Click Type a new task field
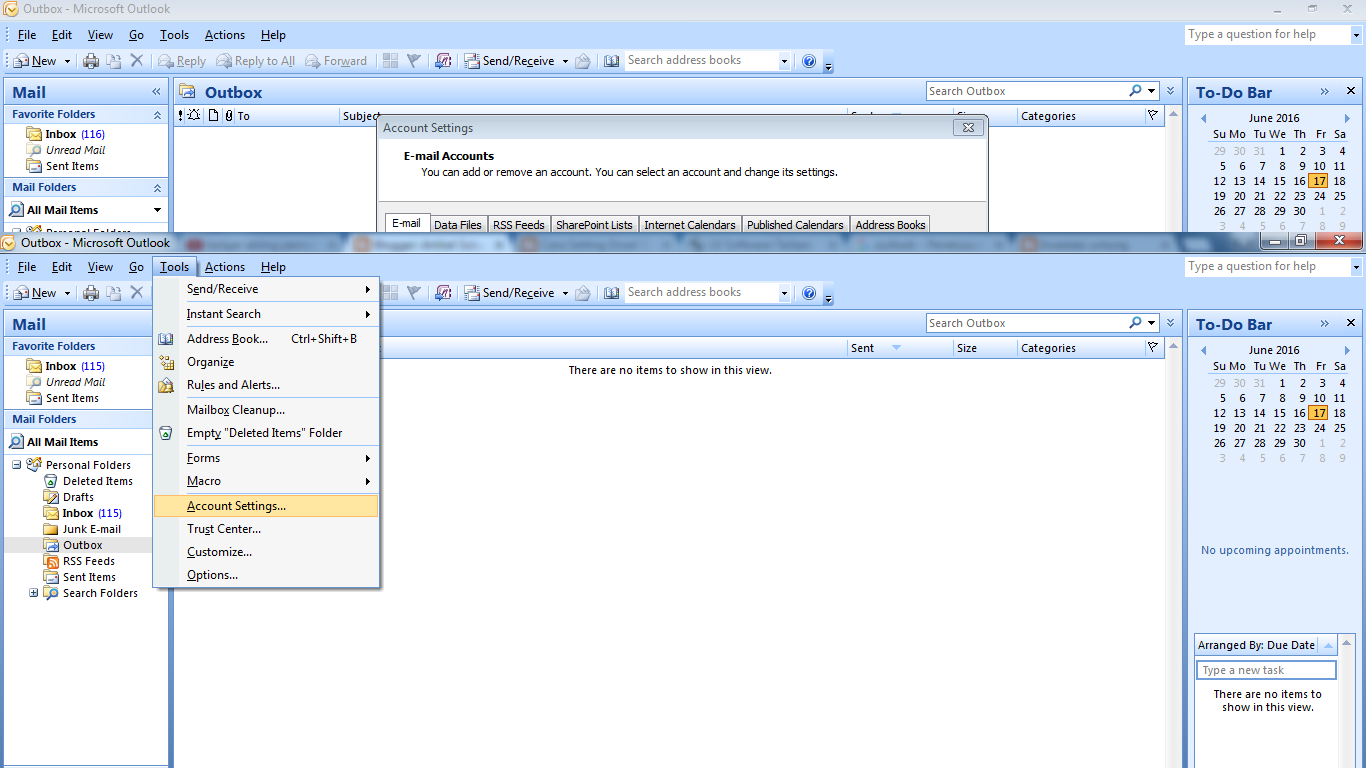1366x768 pixels. click(1266, 670)
